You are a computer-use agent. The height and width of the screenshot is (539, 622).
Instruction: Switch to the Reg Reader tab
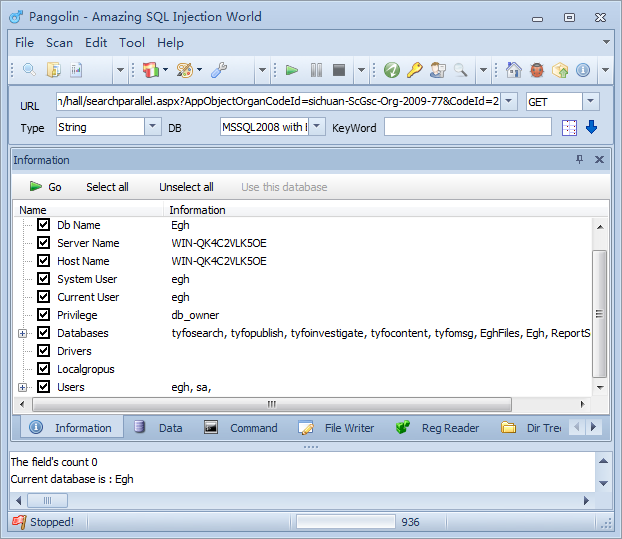coord(438,428)
